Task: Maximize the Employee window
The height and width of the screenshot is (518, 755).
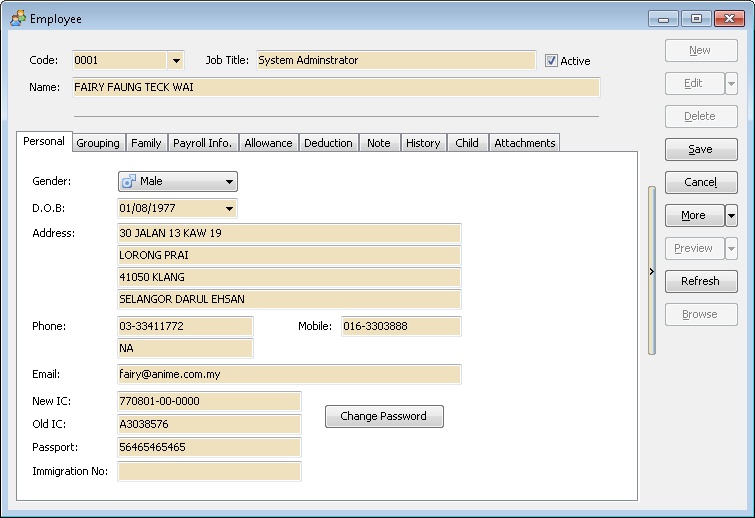Action: 696,19
